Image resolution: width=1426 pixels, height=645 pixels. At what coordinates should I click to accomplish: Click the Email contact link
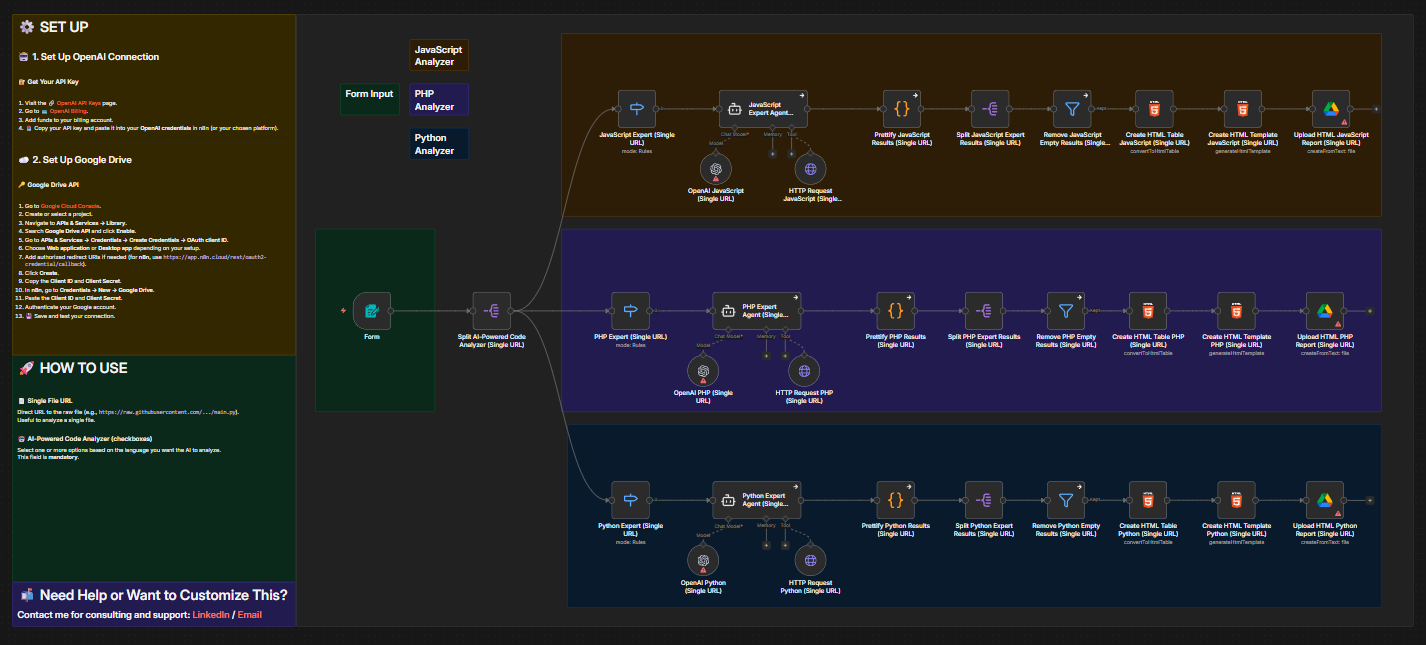249,614
